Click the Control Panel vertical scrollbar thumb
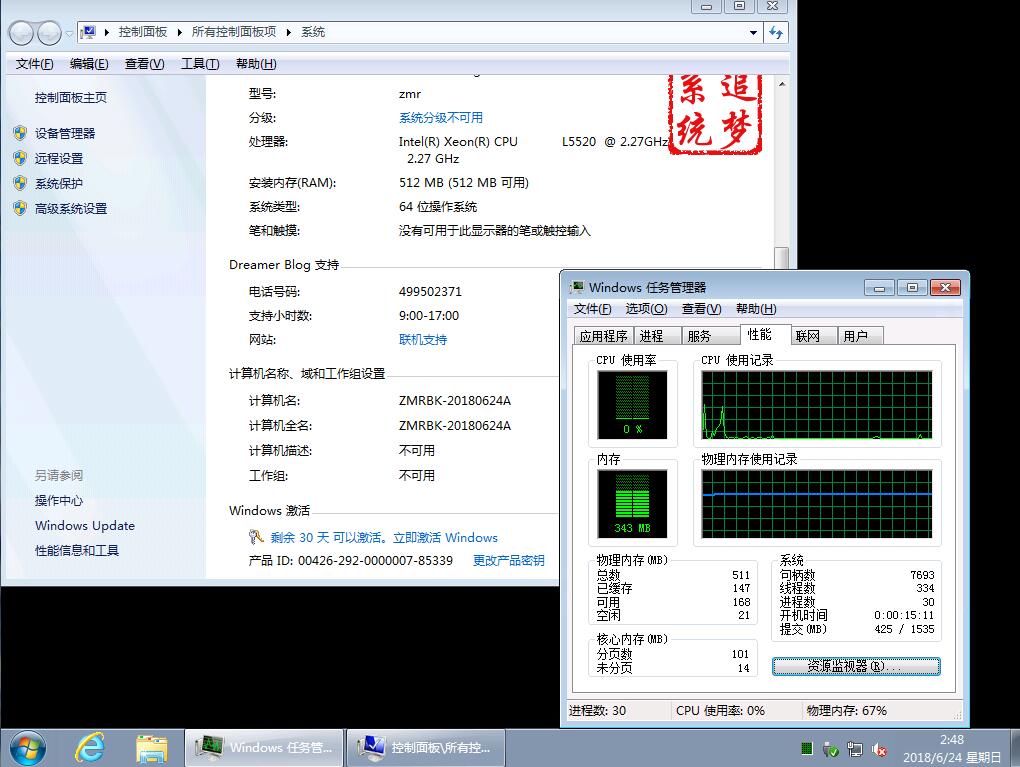The height and width of the screenshot is (767, 1020). coord(782,258)
